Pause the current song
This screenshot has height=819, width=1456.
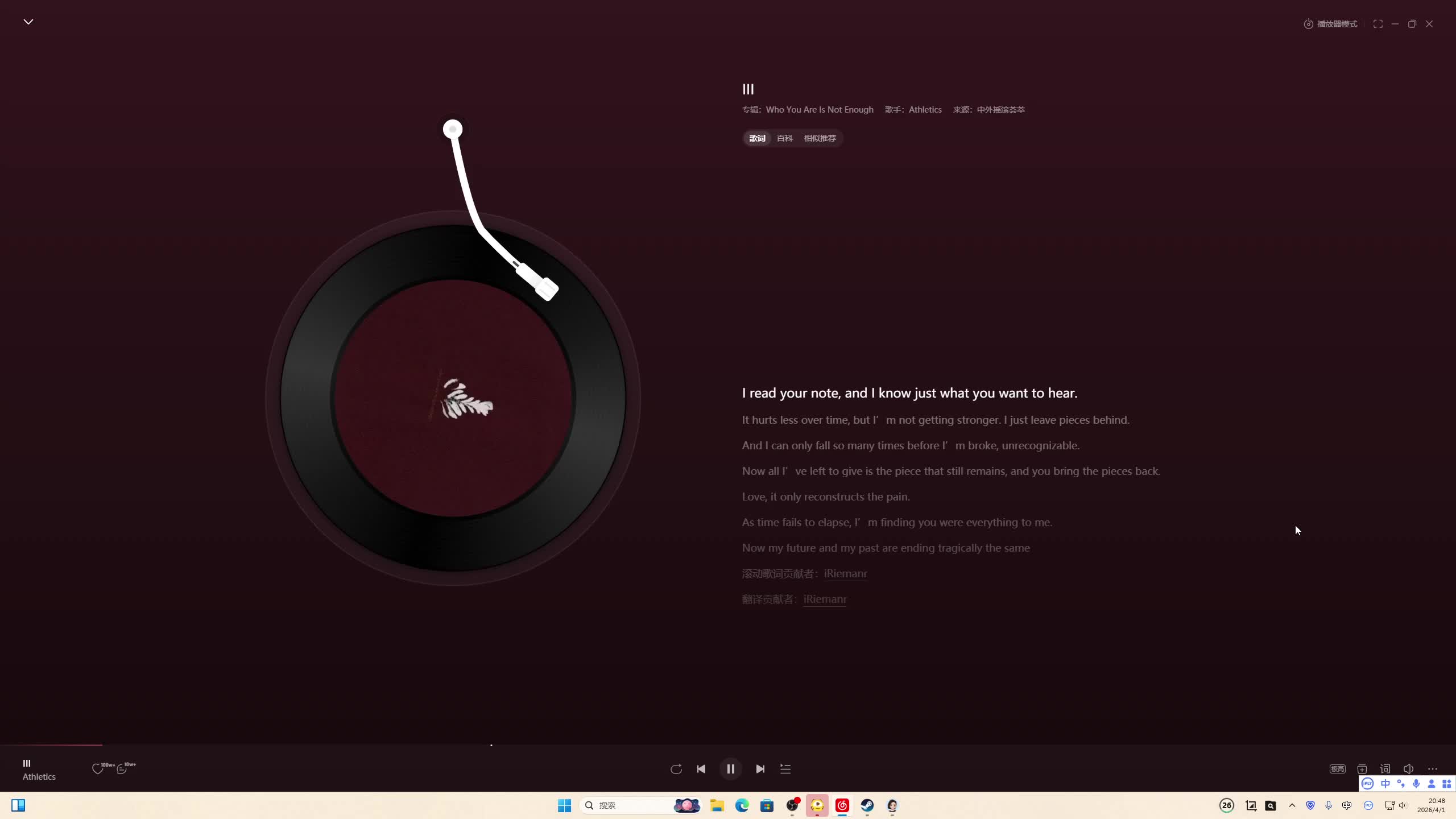coord(731,769)
